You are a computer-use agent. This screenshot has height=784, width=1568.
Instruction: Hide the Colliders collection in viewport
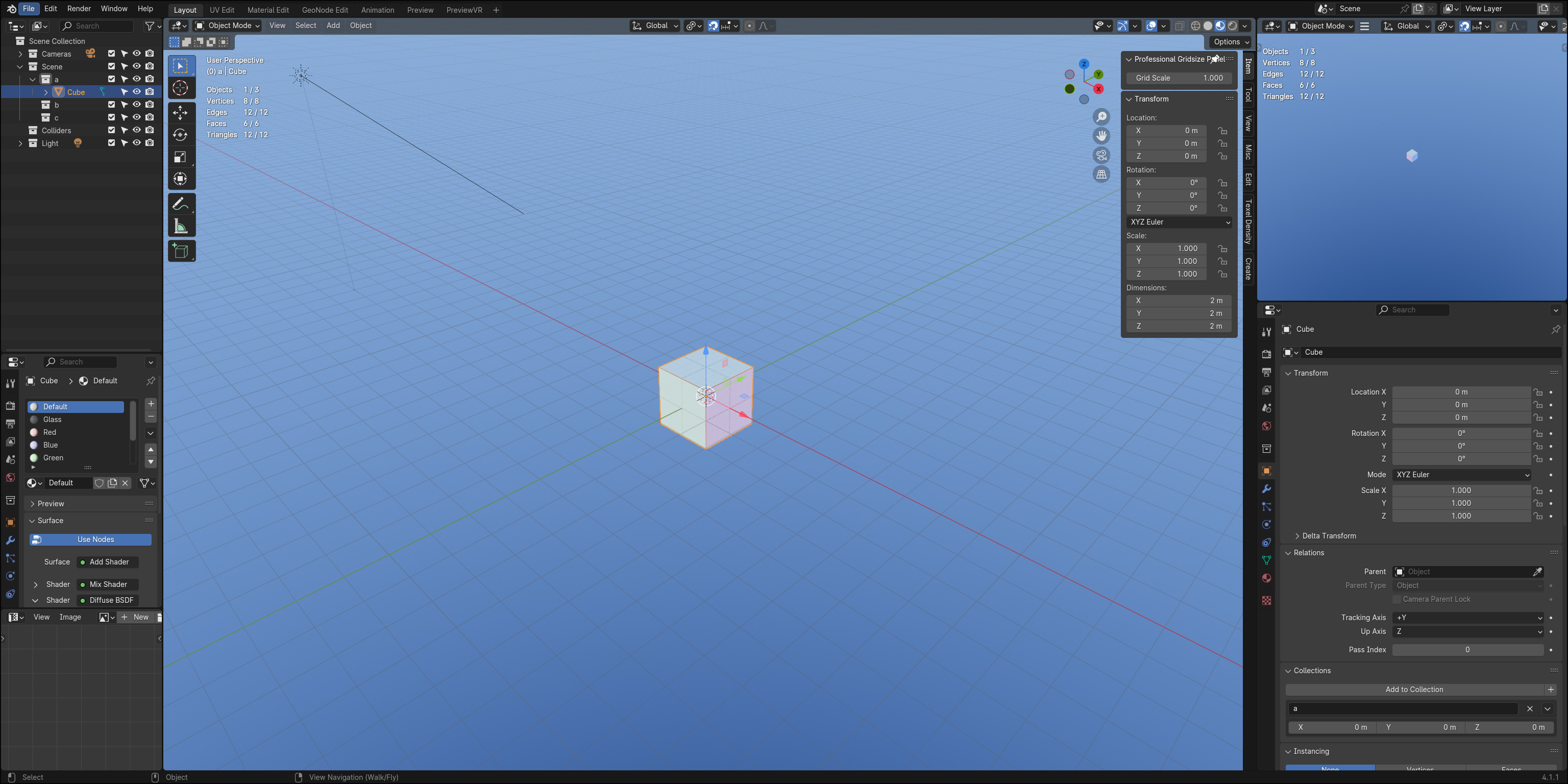tap(137, 130)
